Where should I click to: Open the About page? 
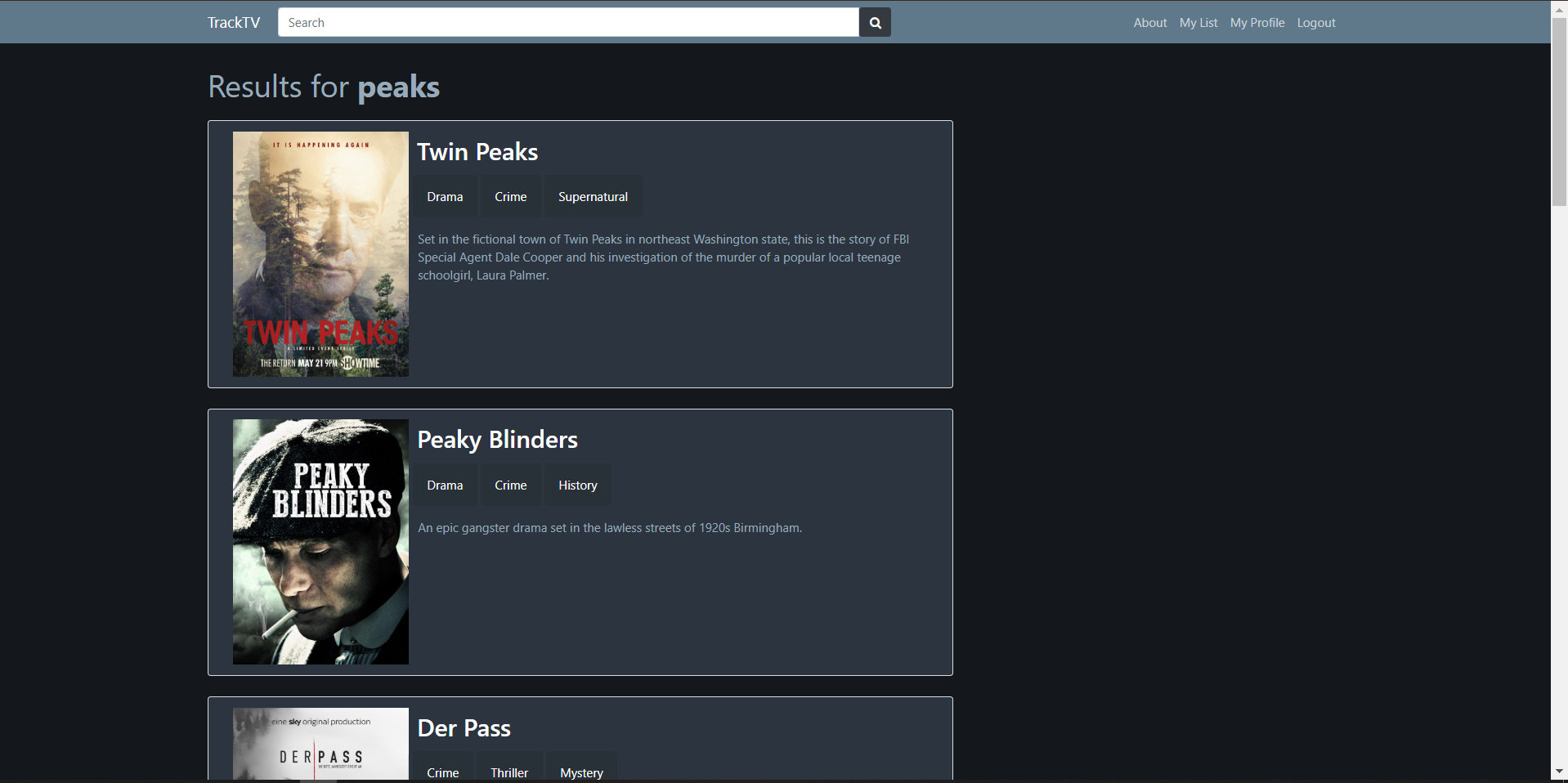click(x=1149, y=23)
